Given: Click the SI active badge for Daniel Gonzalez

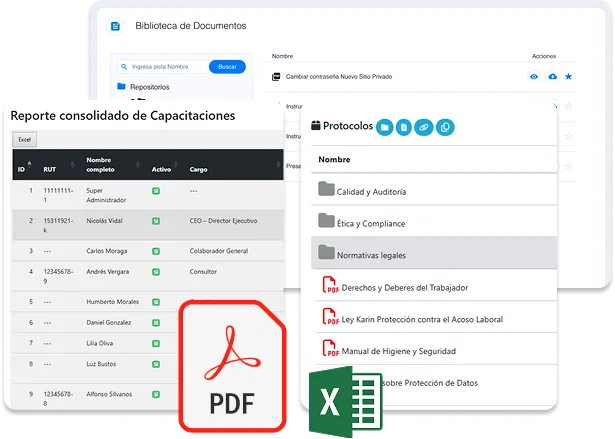Looking at the screenshot, I should pos(156,323).
